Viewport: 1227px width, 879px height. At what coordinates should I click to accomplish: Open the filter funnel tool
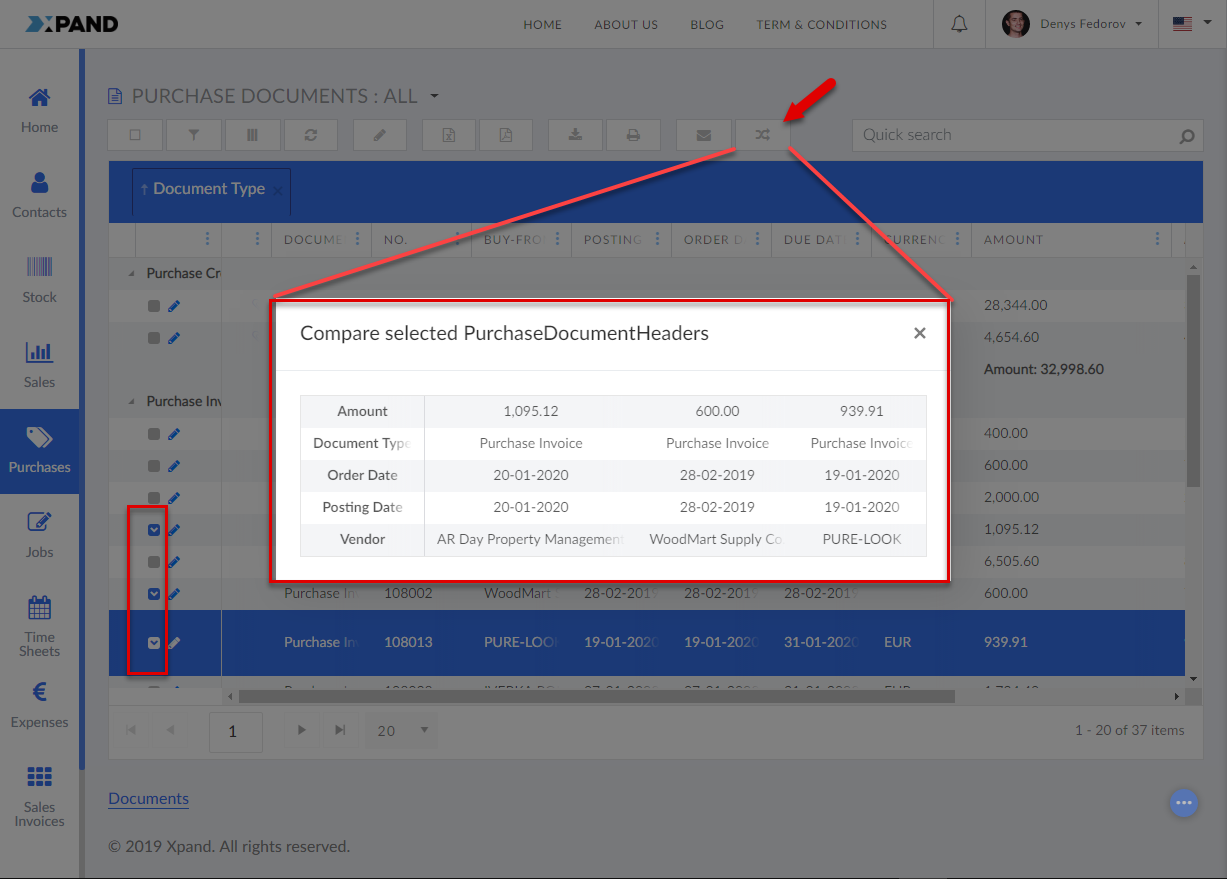(x=193, y=135)
